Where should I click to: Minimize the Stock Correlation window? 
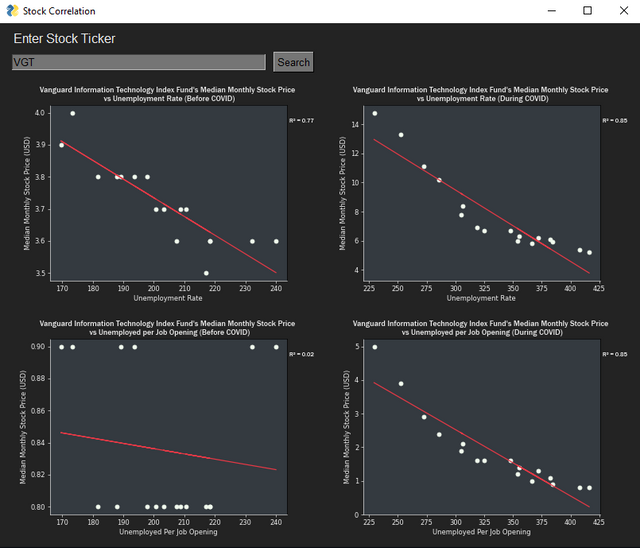pyautogui.click(x=552, y=11)
